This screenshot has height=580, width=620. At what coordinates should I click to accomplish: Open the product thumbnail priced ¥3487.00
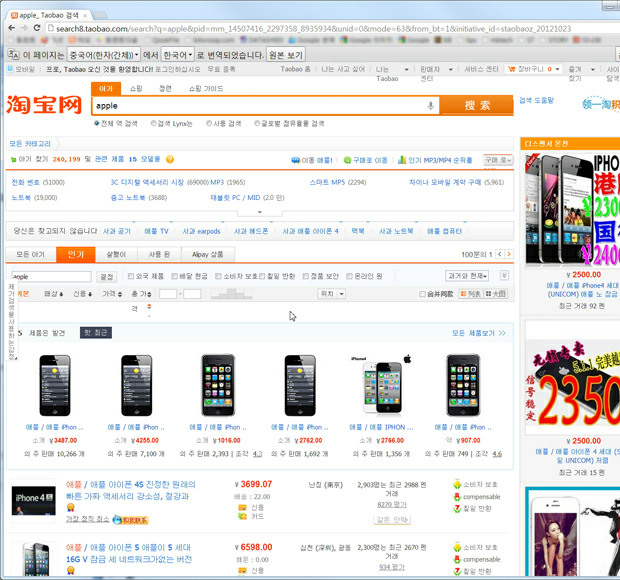(x=55, y=385)
